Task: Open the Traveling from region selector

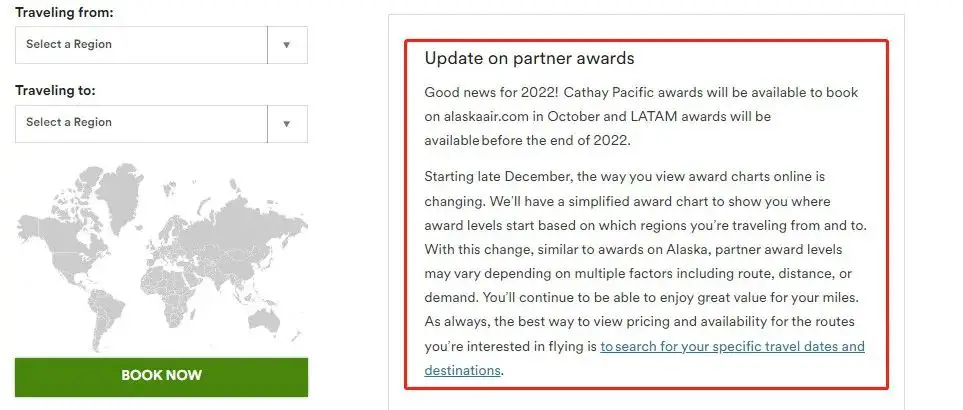Action: (161, 45)
